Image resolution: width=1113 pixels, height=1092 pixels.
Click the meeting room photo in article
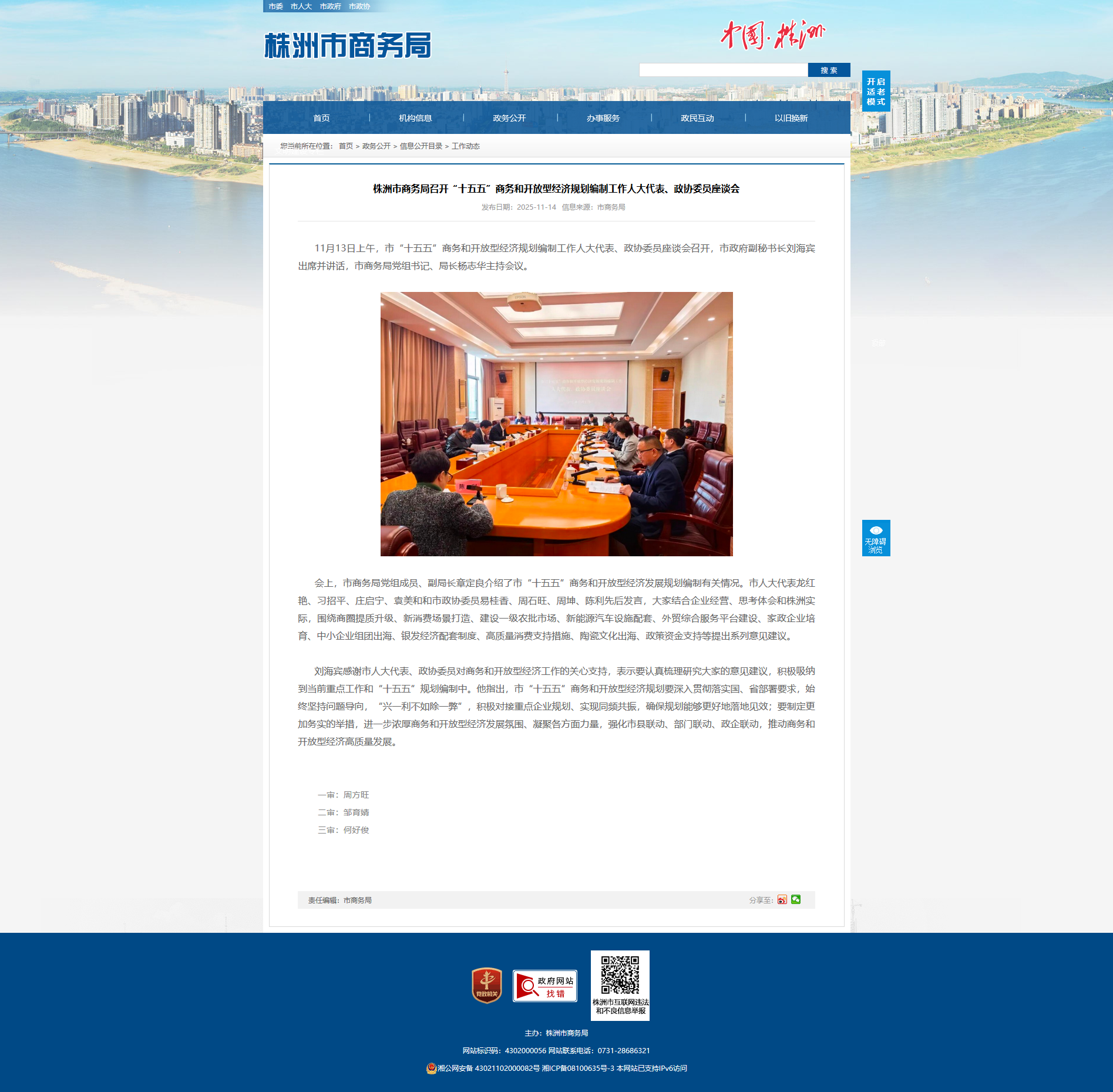point(556,424)
